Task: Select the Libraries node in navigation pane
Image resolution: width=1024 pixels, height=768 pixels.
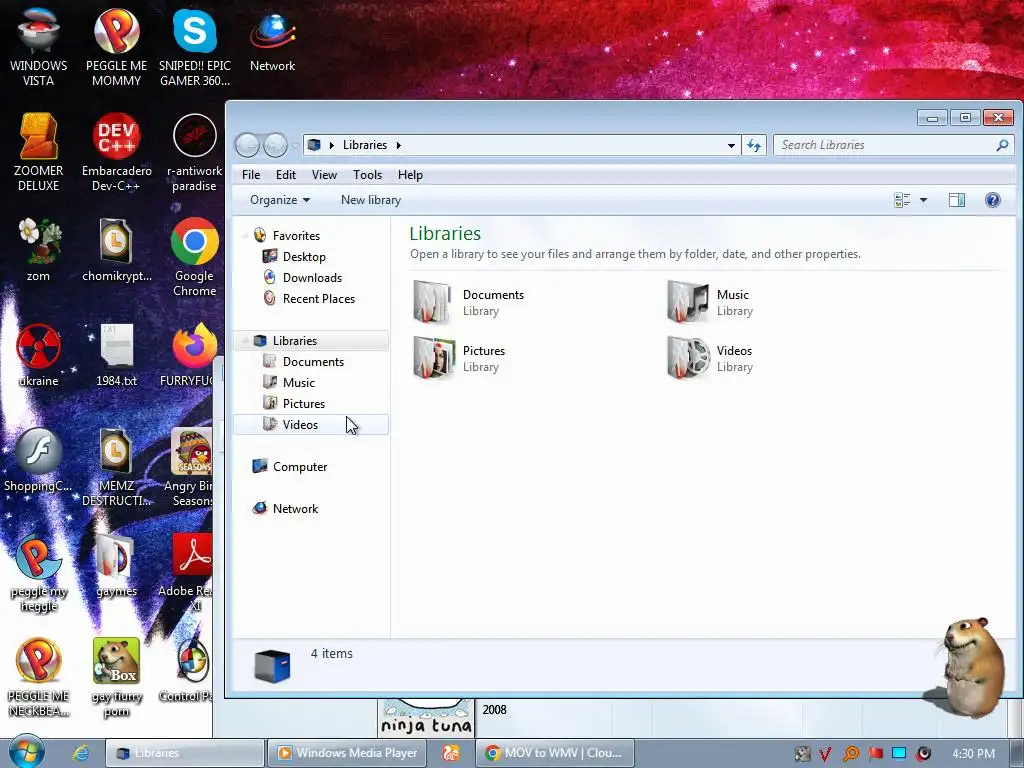Action: [x=311, y=340]
